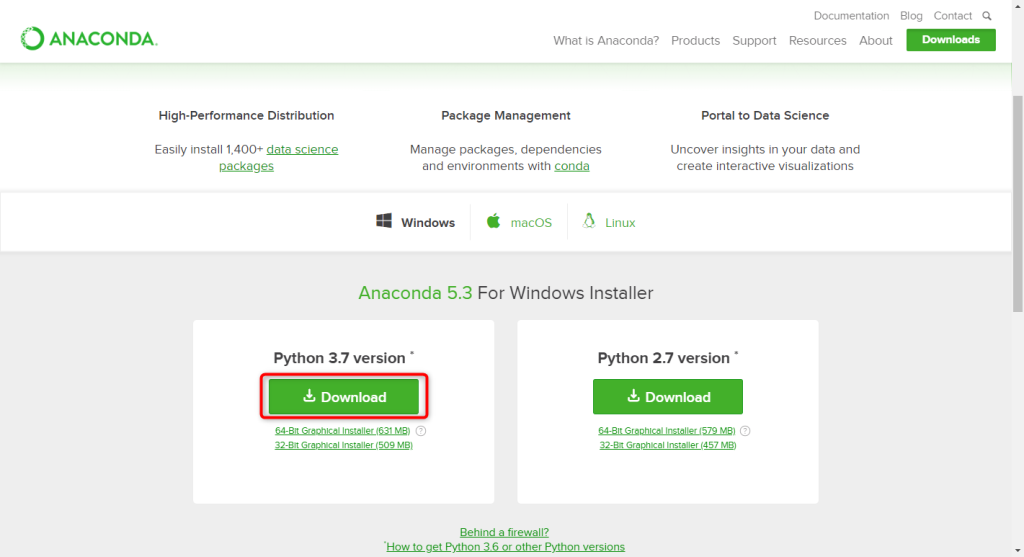Open the search magnifier icon
The image size is (1024, 557).
point(987,16)
